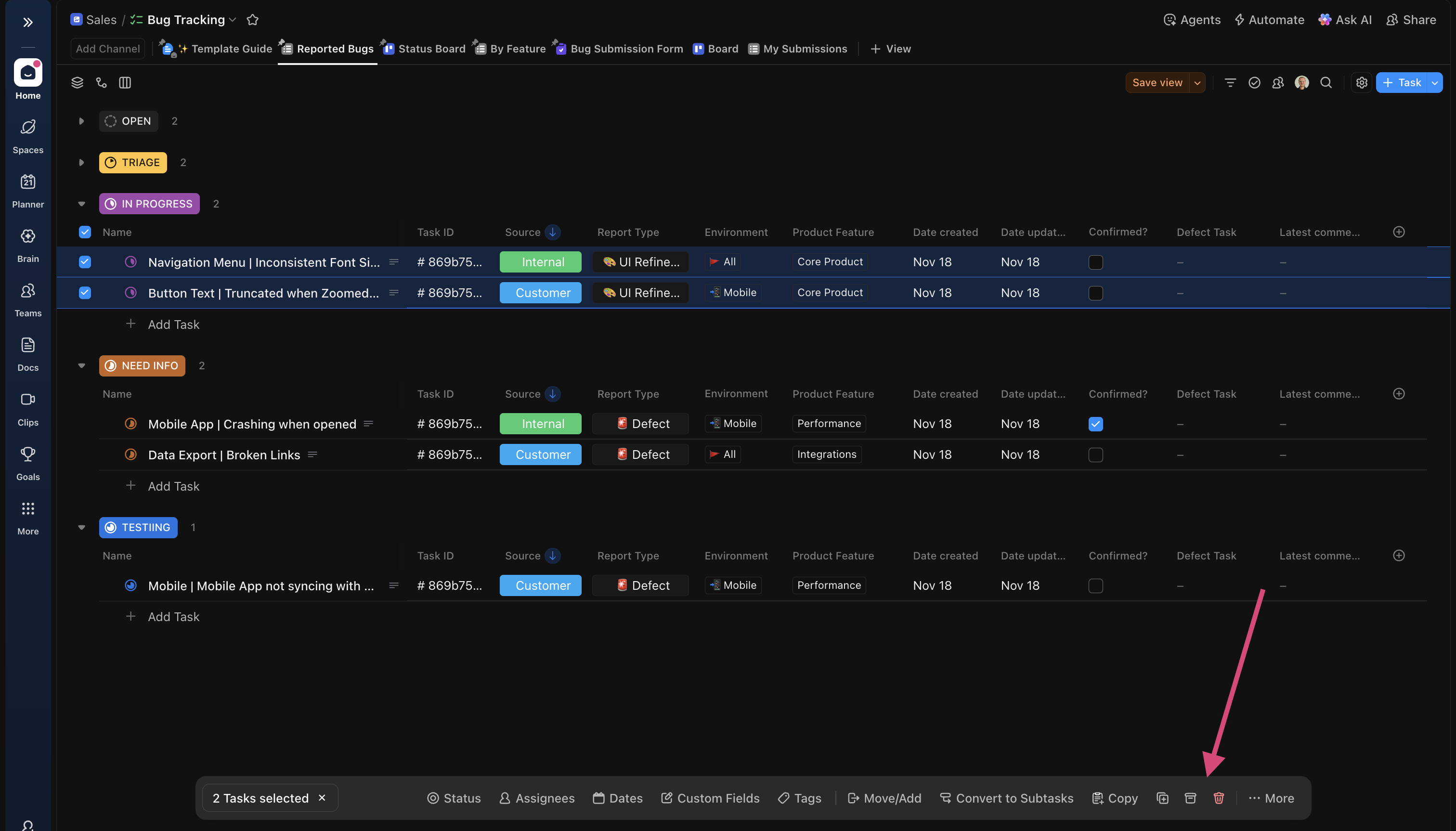Collapse the NEED INFO group
Viewport: 1456px width, 831px height.
(82, 365)
